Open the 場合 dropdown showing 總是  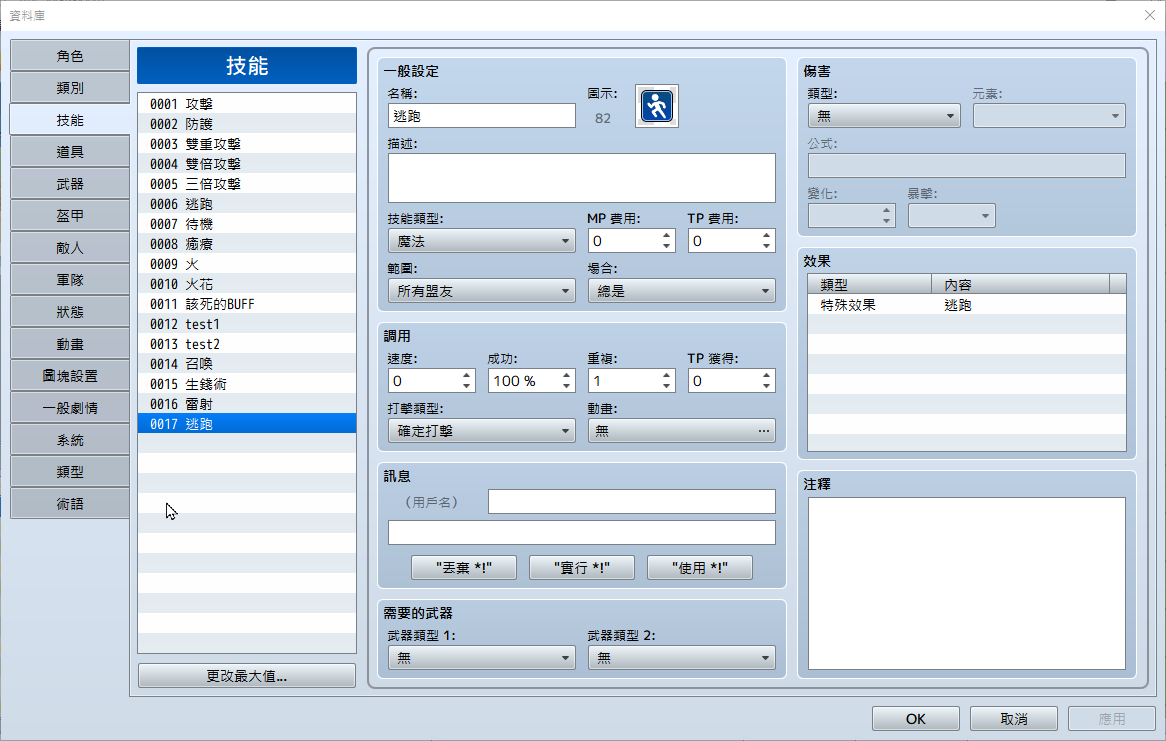coord(682,291)
